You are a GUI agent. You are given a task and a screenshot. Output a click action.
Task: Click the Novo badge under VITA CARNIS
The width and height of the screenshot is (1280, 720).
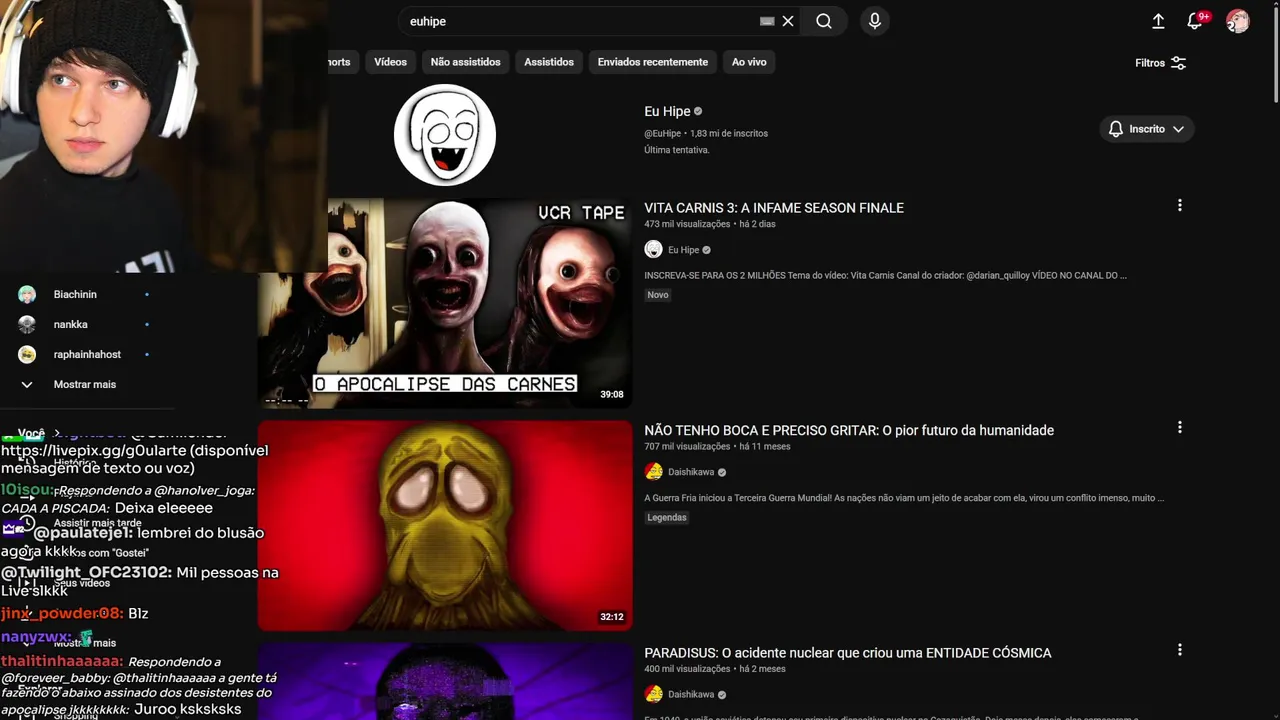click(x=658, y=295)
